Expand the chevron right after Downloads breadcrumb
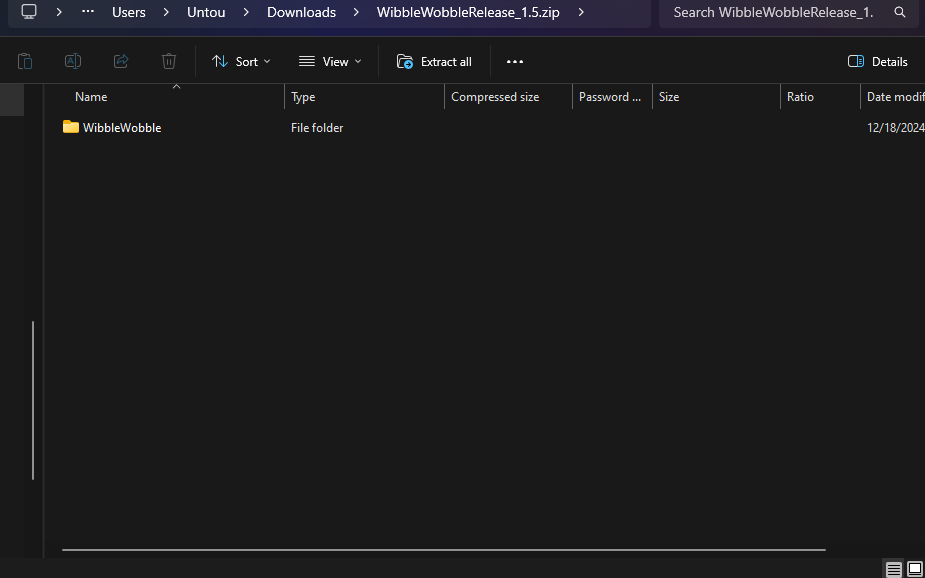925x578 pixels. coord(356,13)
